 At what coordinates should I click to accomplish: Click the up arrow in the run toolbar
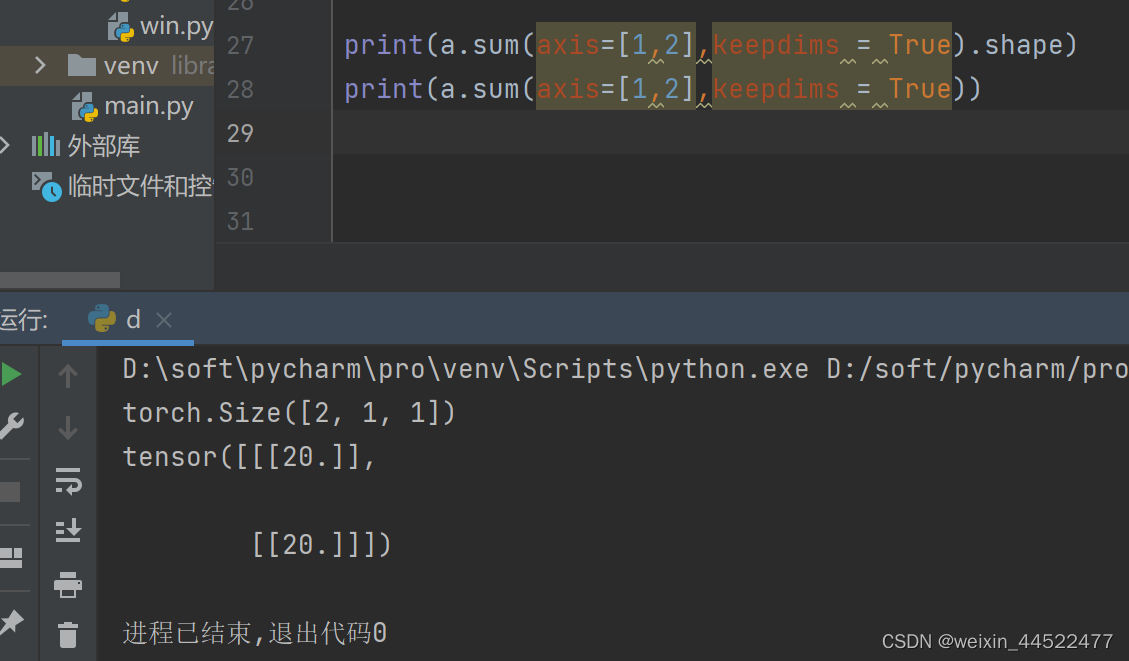pyautogui.click(x=68, y=376)
